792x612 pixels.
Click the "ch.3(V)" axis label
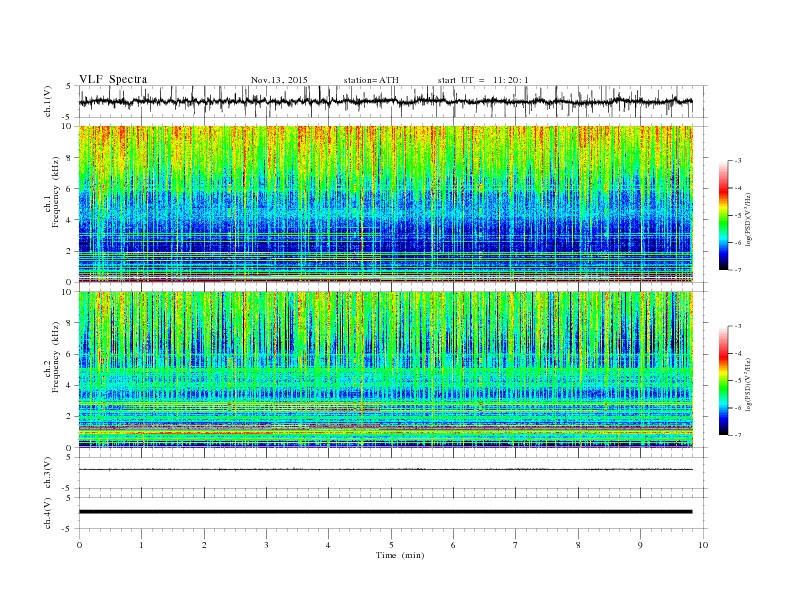click(x=48, y=473)
